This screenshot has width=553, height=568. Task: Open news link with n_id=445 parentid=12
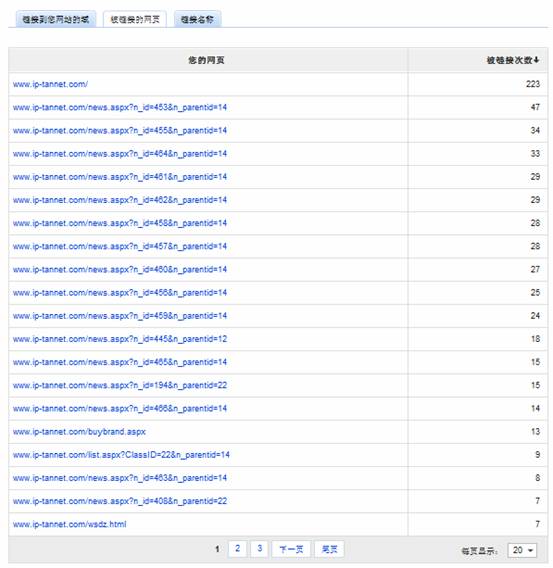[120, 339]
